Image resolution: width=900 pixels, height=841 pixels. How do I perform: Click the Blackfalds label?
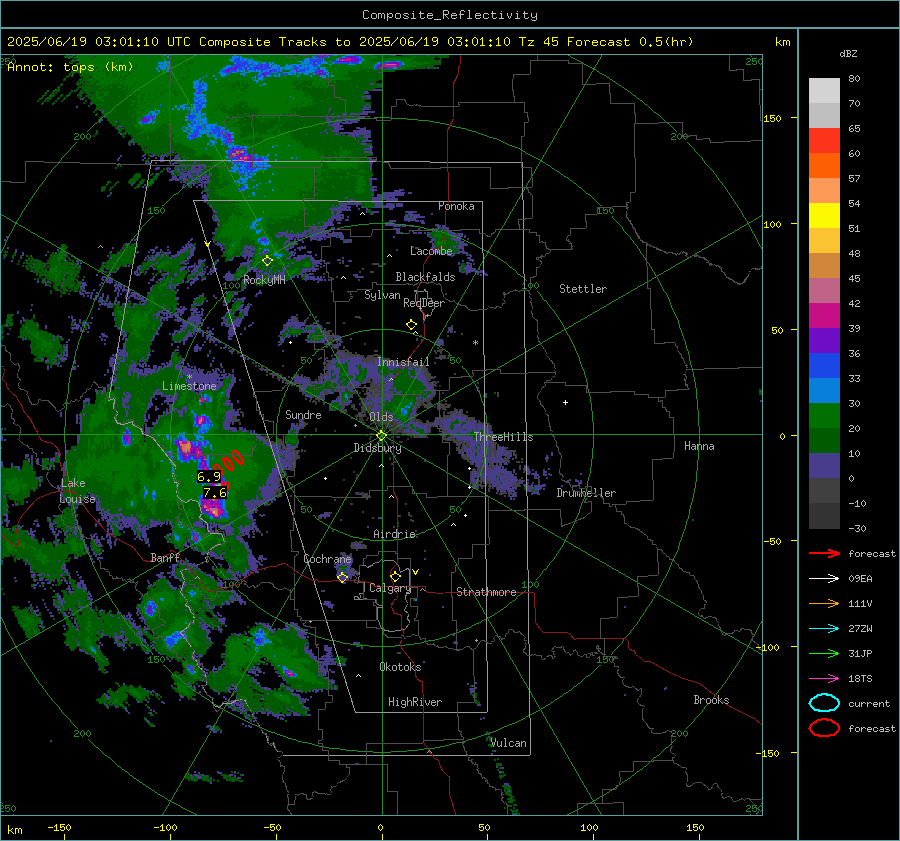pyautogui.click(x=425, y=277)
